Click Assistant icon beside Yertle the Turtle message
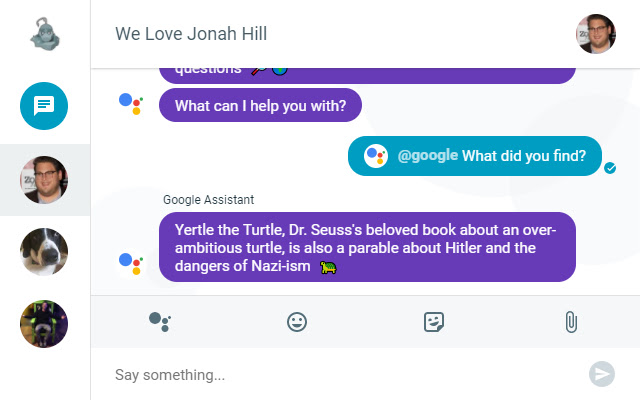This screenshot has width=640, height=400. click(x=131, y=262)
